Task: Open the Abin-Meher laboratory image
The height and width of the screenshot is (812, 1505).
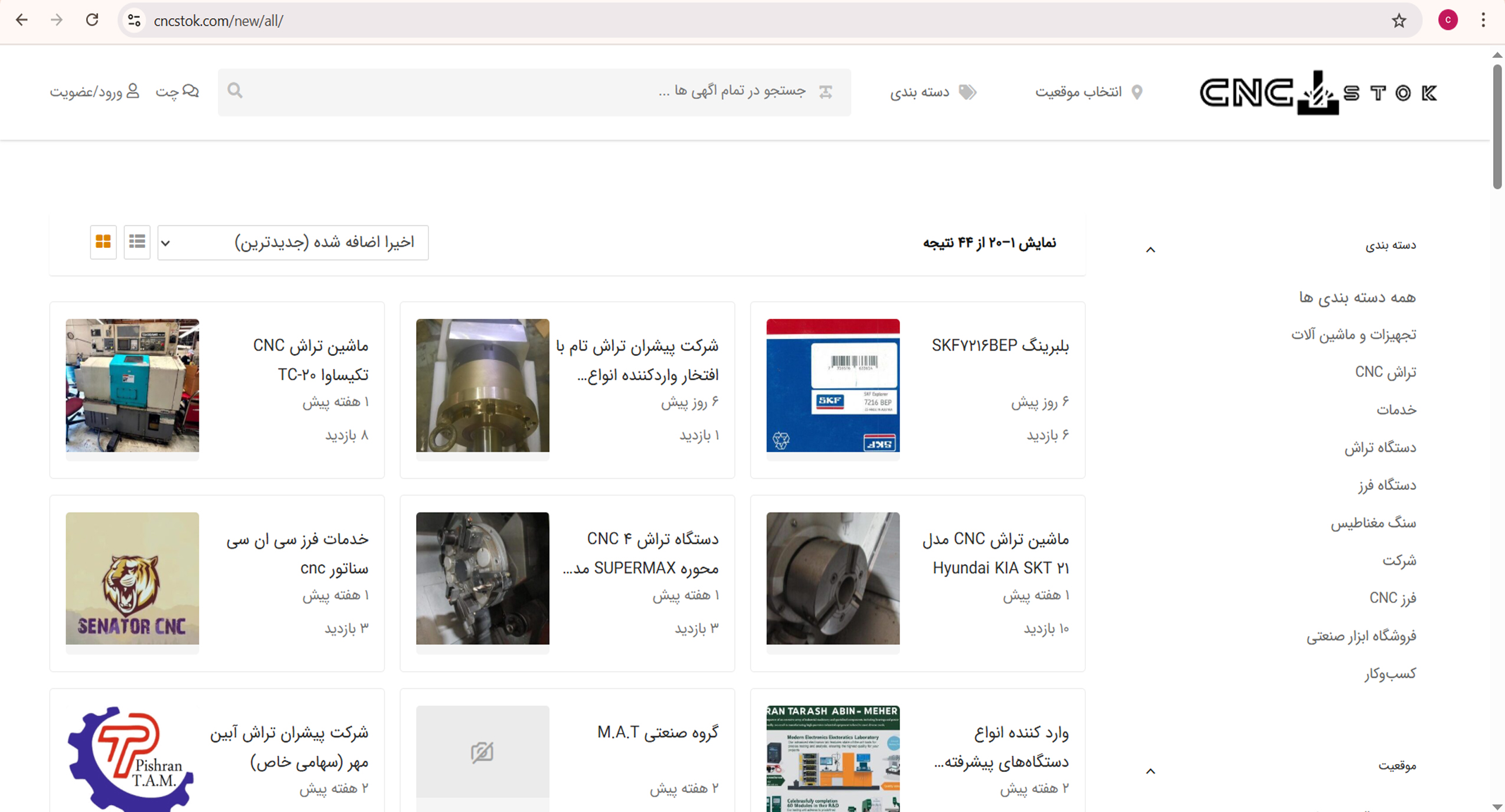Action: click(x=833, y=759)
